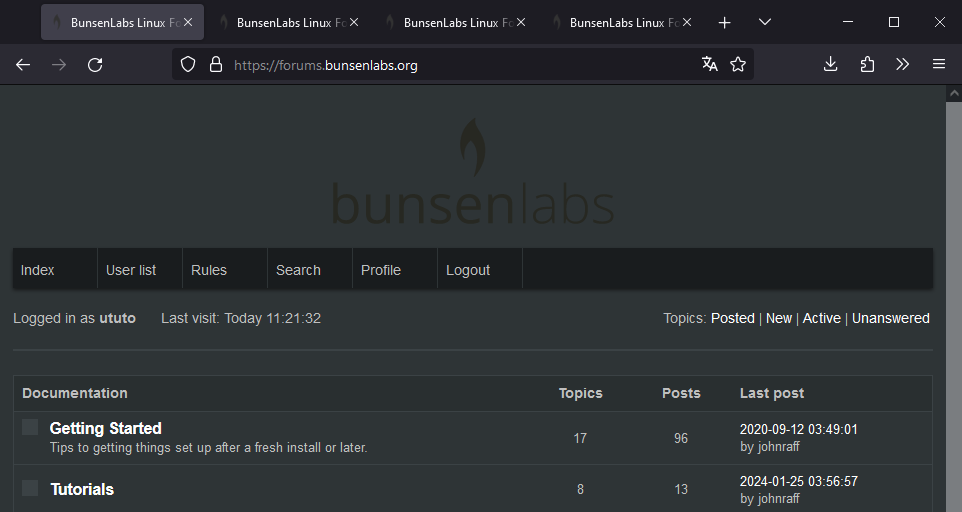
Task: Close the third BunsenLabs tab
Action: click(521, 22)
